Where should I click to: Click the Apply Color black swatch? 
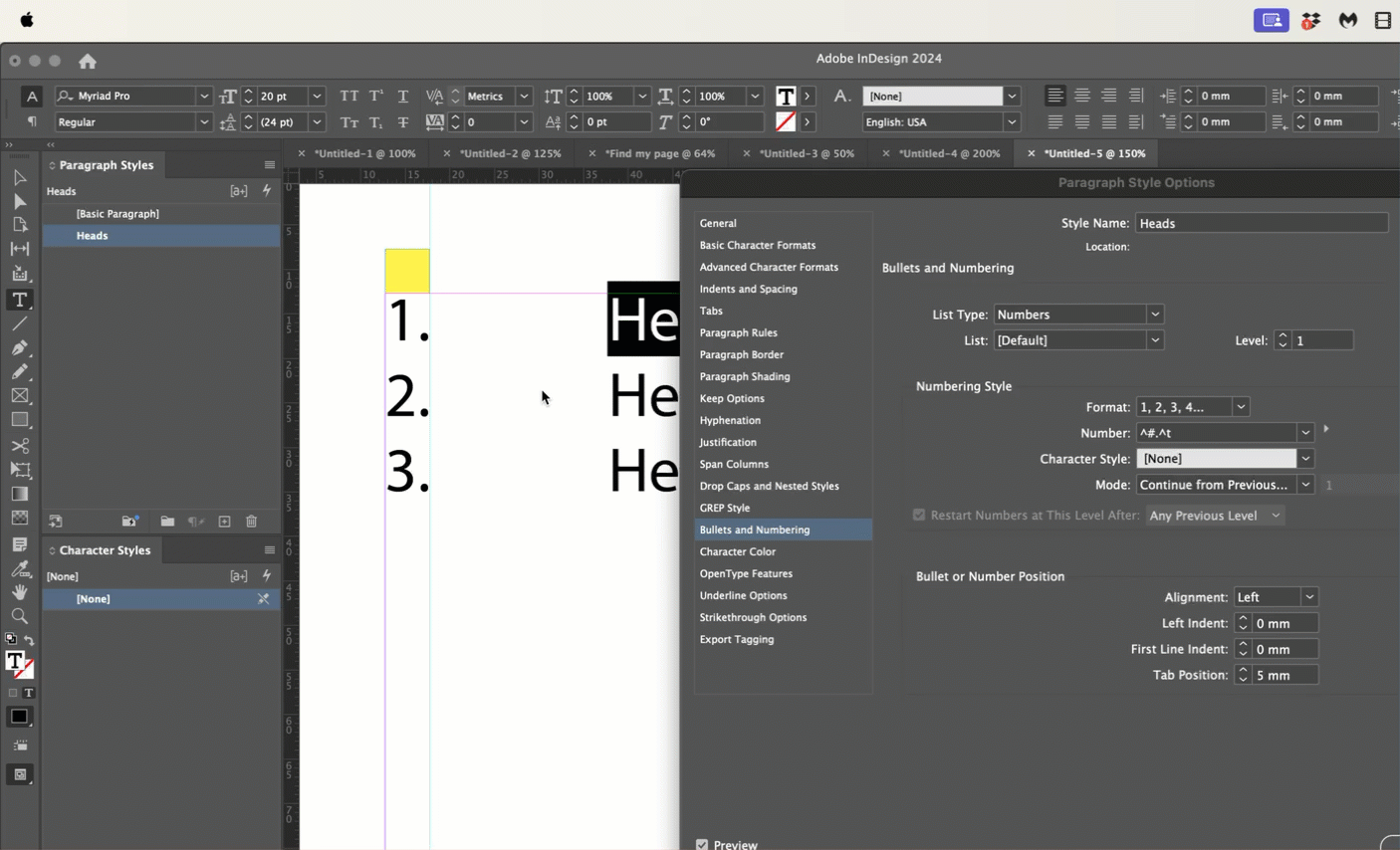tap(19, 717)
